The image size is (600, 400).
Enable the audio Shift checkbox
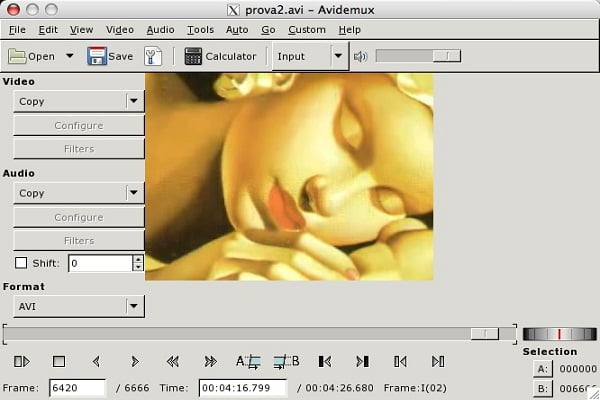tap(21, 263)
